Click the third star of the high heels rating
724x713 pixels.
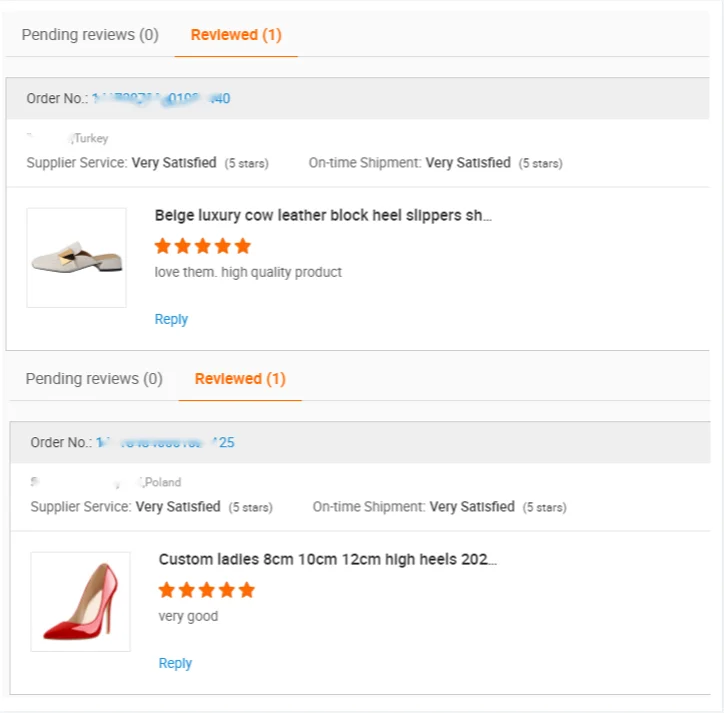click(x=206, y=590)
